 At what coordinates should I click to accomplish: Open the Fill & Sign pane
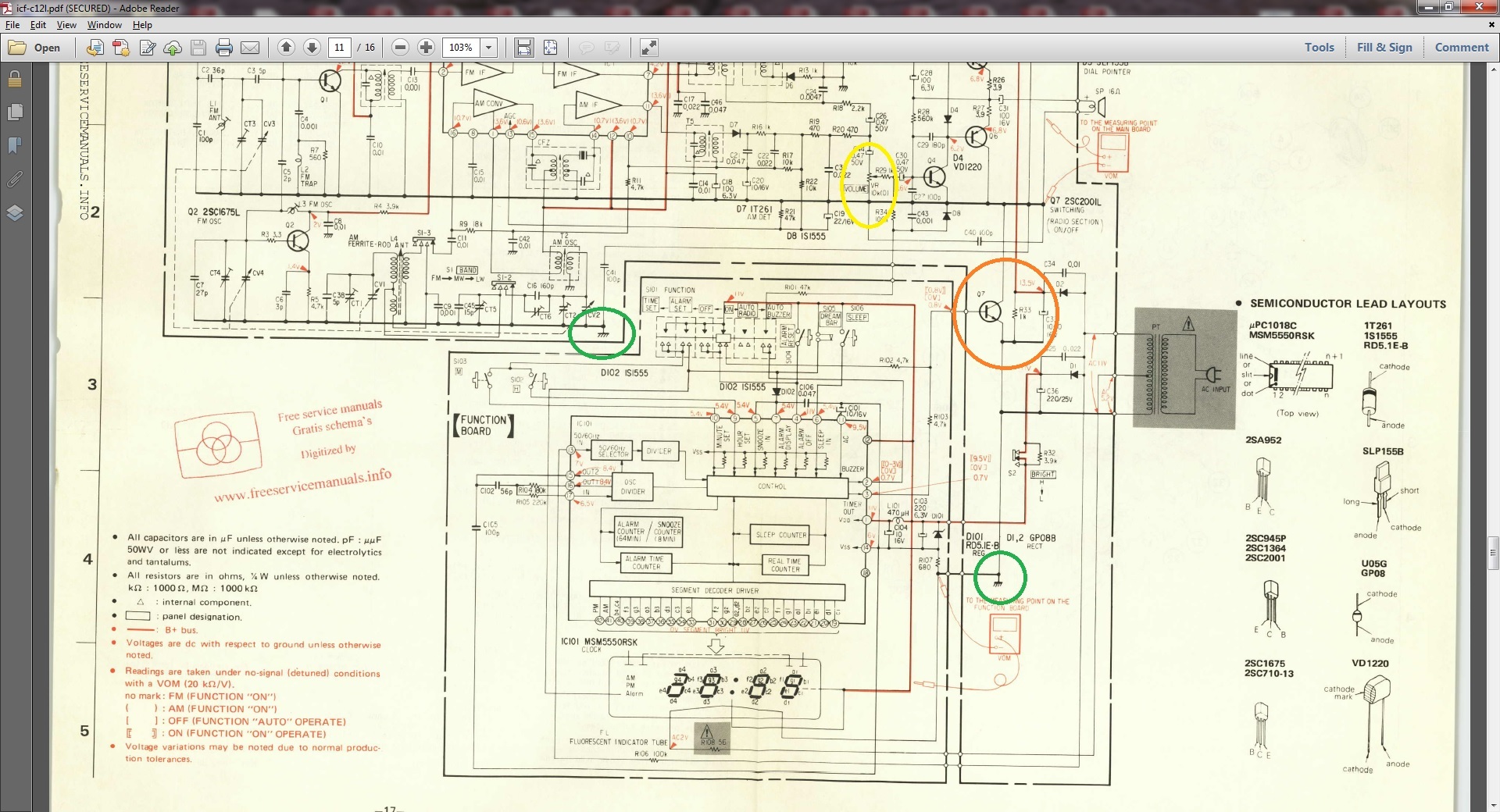click(1384, 48)
